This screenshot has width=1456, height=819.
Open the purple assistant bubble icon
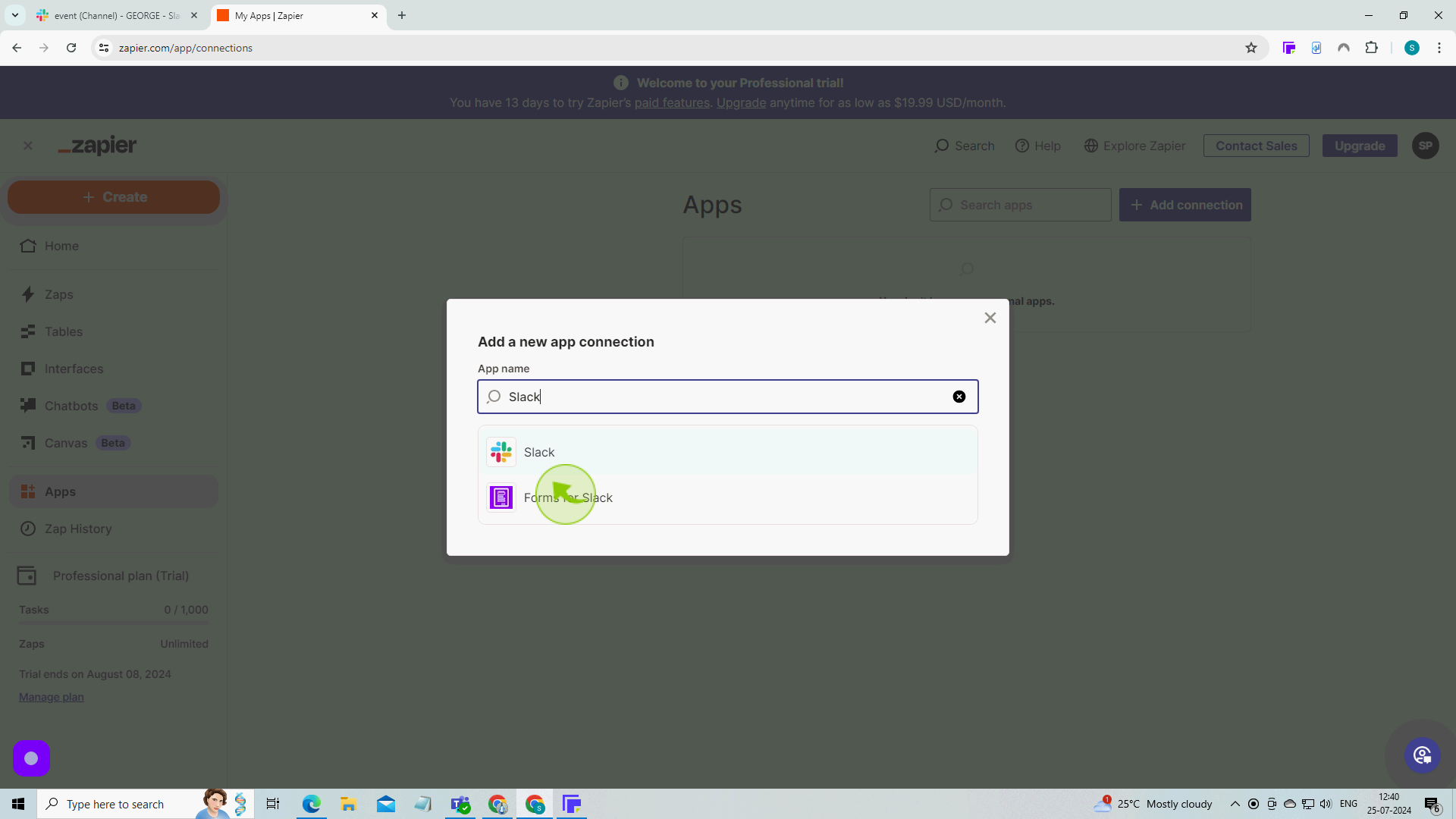tap(31, 758)
